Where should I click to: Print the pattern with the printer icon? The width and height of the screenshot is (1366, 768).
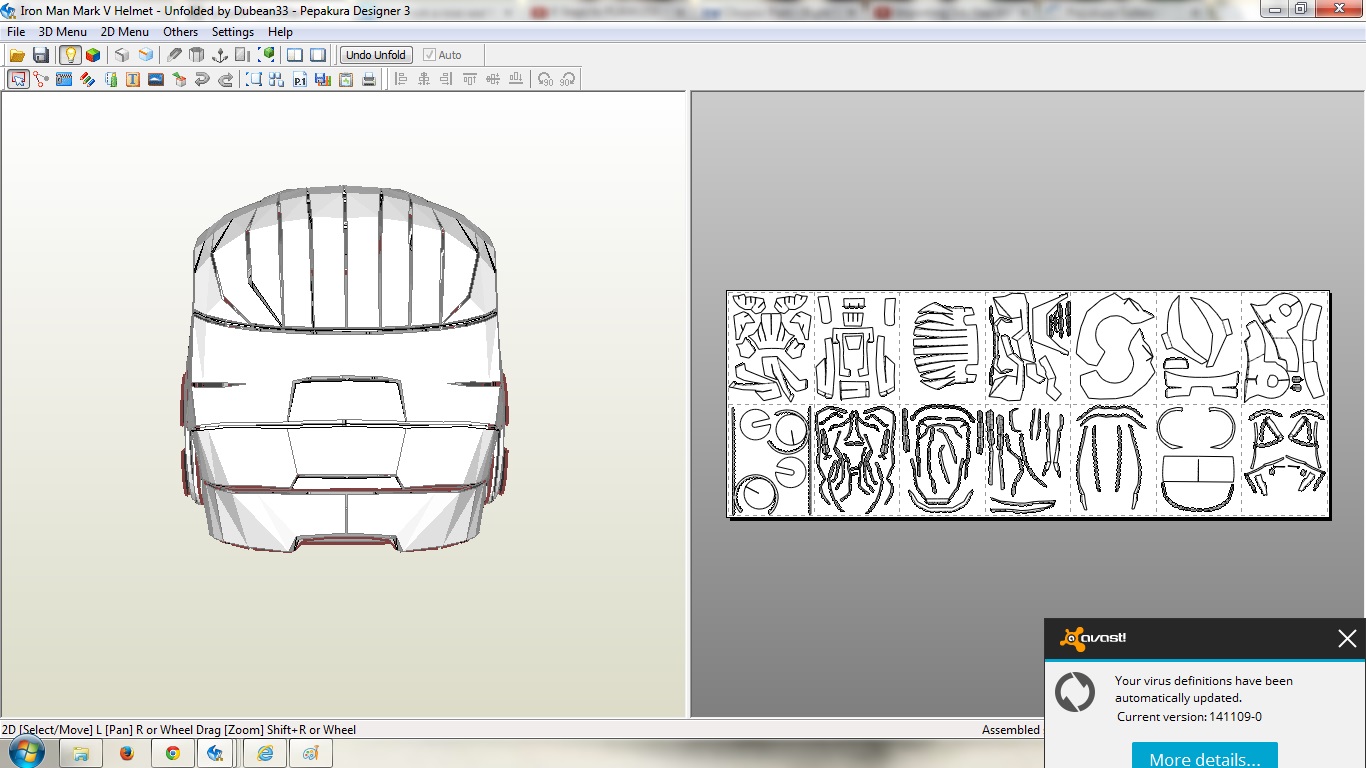pyautogui.click(x=369, y=79)
